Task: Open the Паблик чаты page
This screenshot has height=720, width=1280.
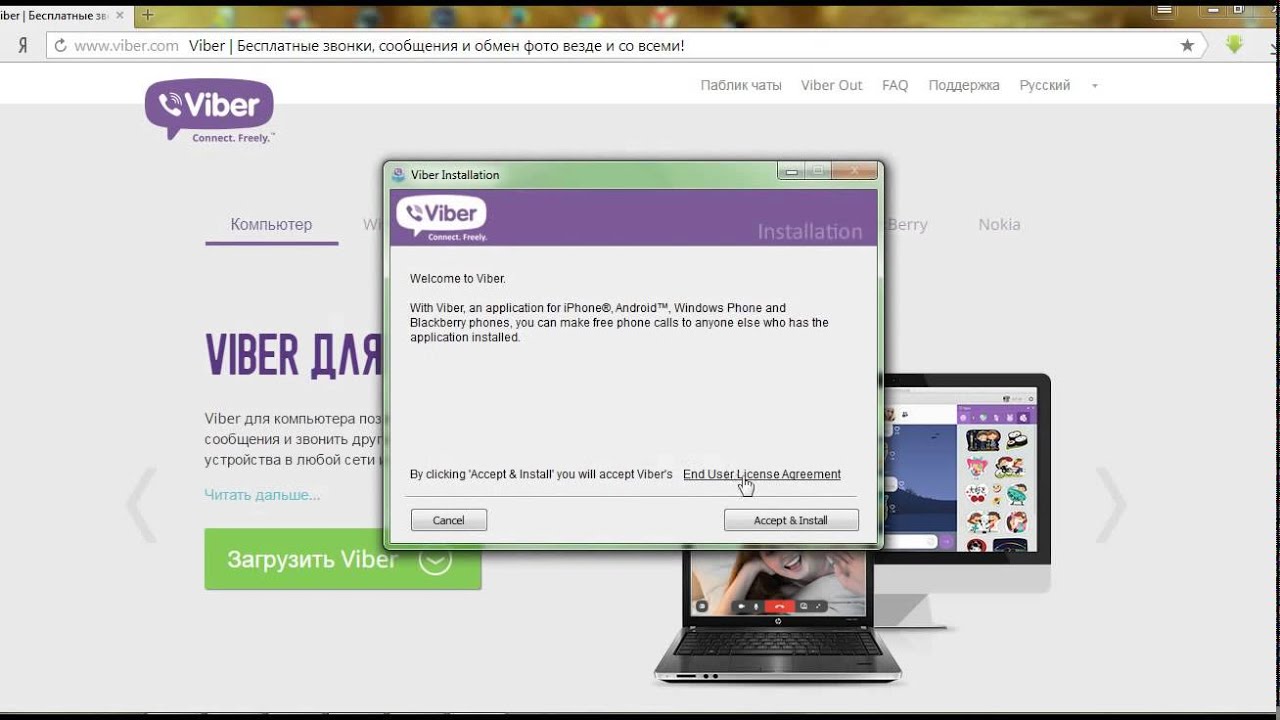Action: coord(741,85)
